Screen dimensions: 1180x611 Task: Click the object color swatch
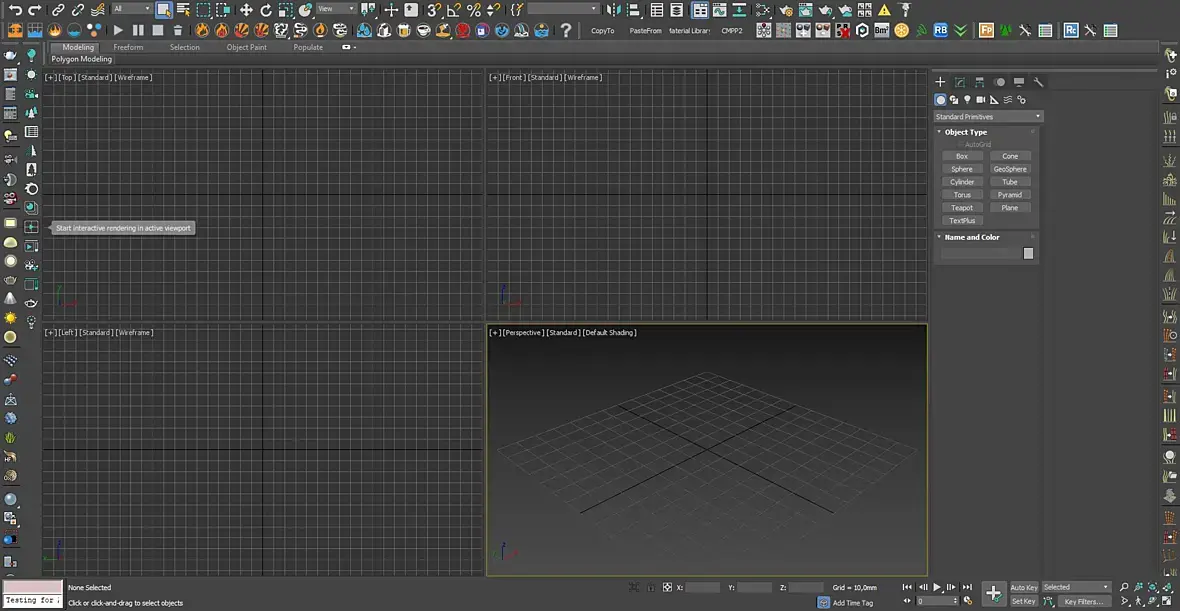[x=1028, y=253]
